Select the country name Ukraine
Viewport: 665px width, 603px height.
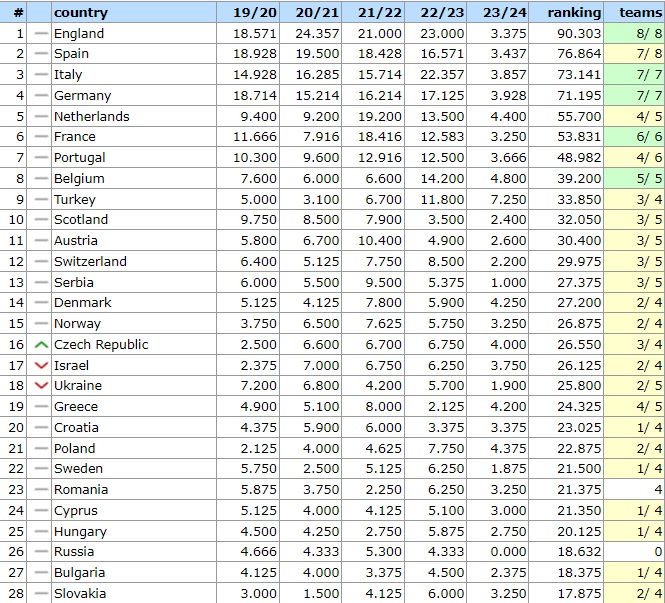78,386
